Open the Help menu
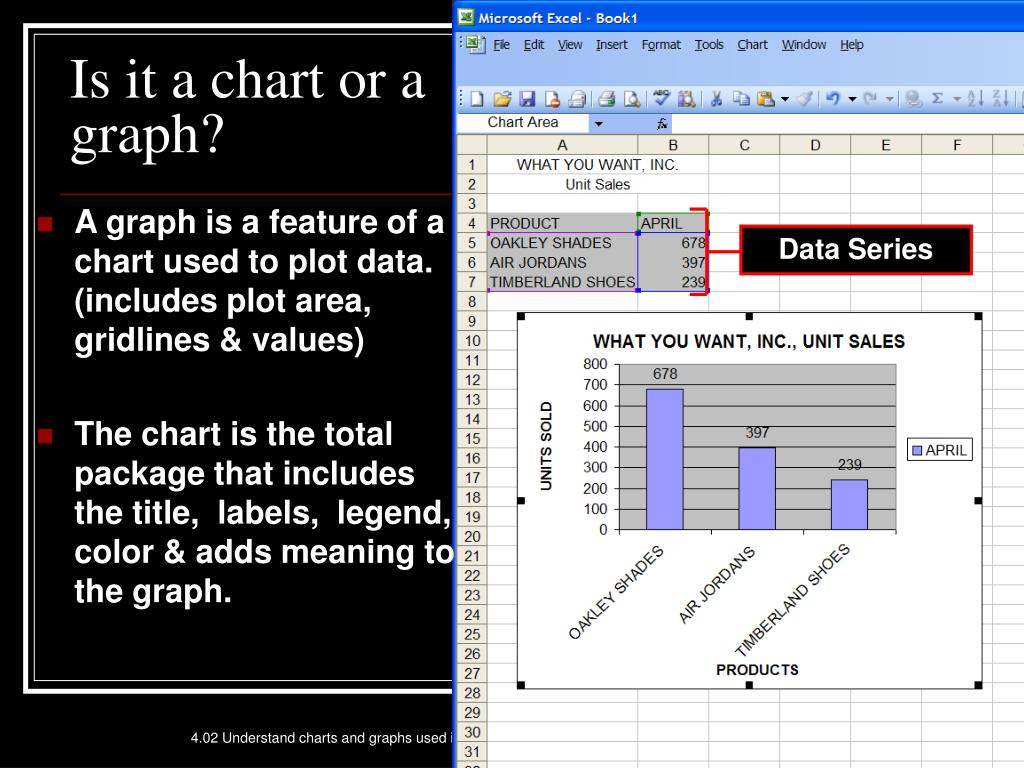1024x768 pixels. [852, 44]
